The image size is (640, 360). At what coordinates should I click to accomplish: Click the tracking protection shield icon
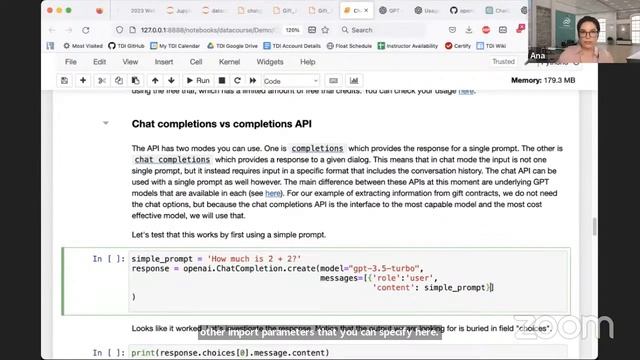pyautogui.click(x=119, y=30)
